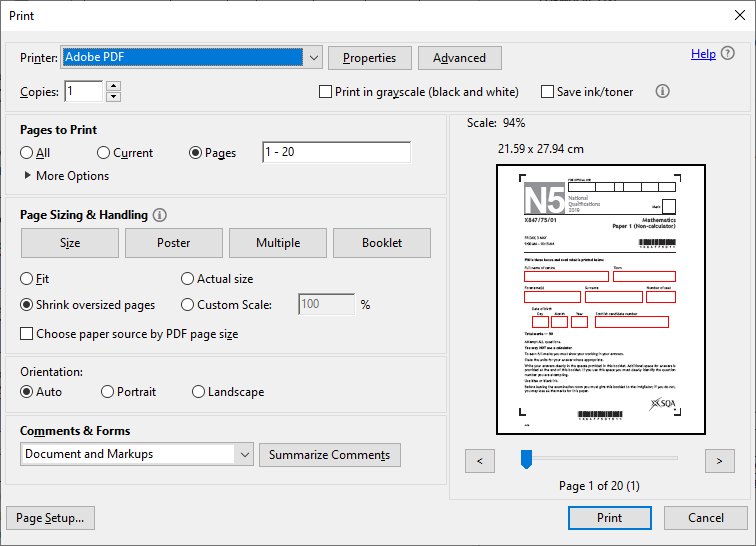Click the Pages range input field

(336, 153)
